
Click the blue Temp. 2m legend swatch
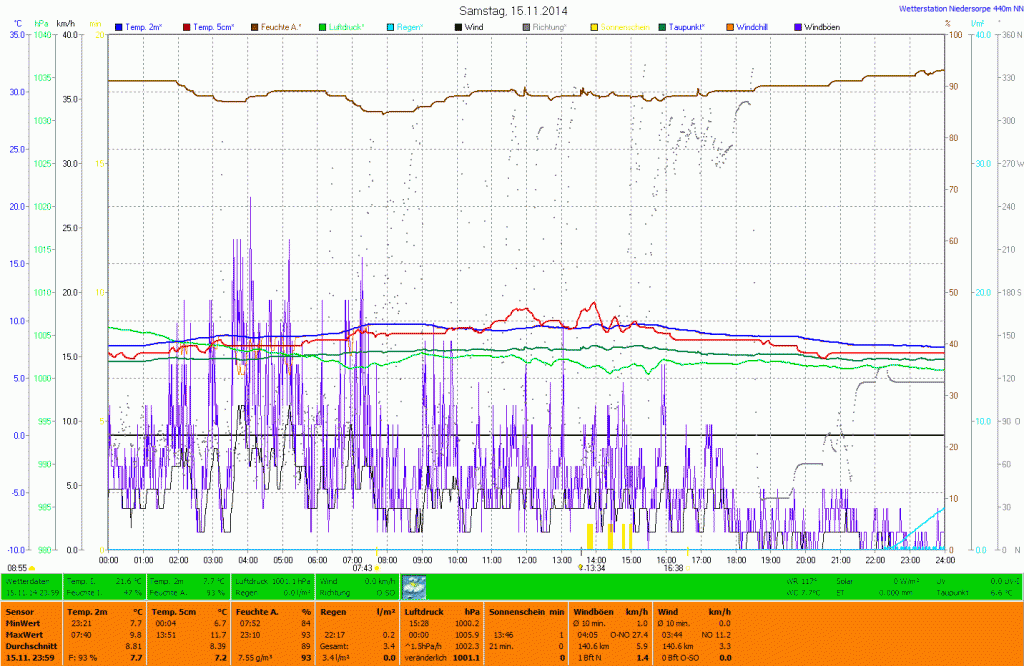120,25
